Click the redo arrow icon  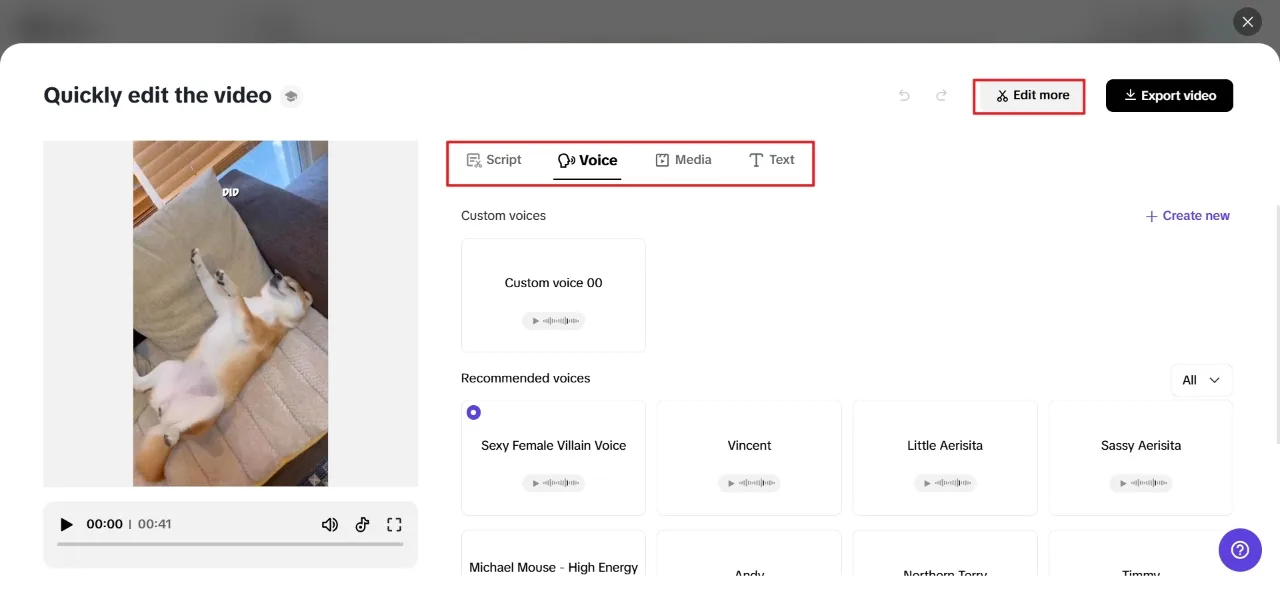(941, 96)
